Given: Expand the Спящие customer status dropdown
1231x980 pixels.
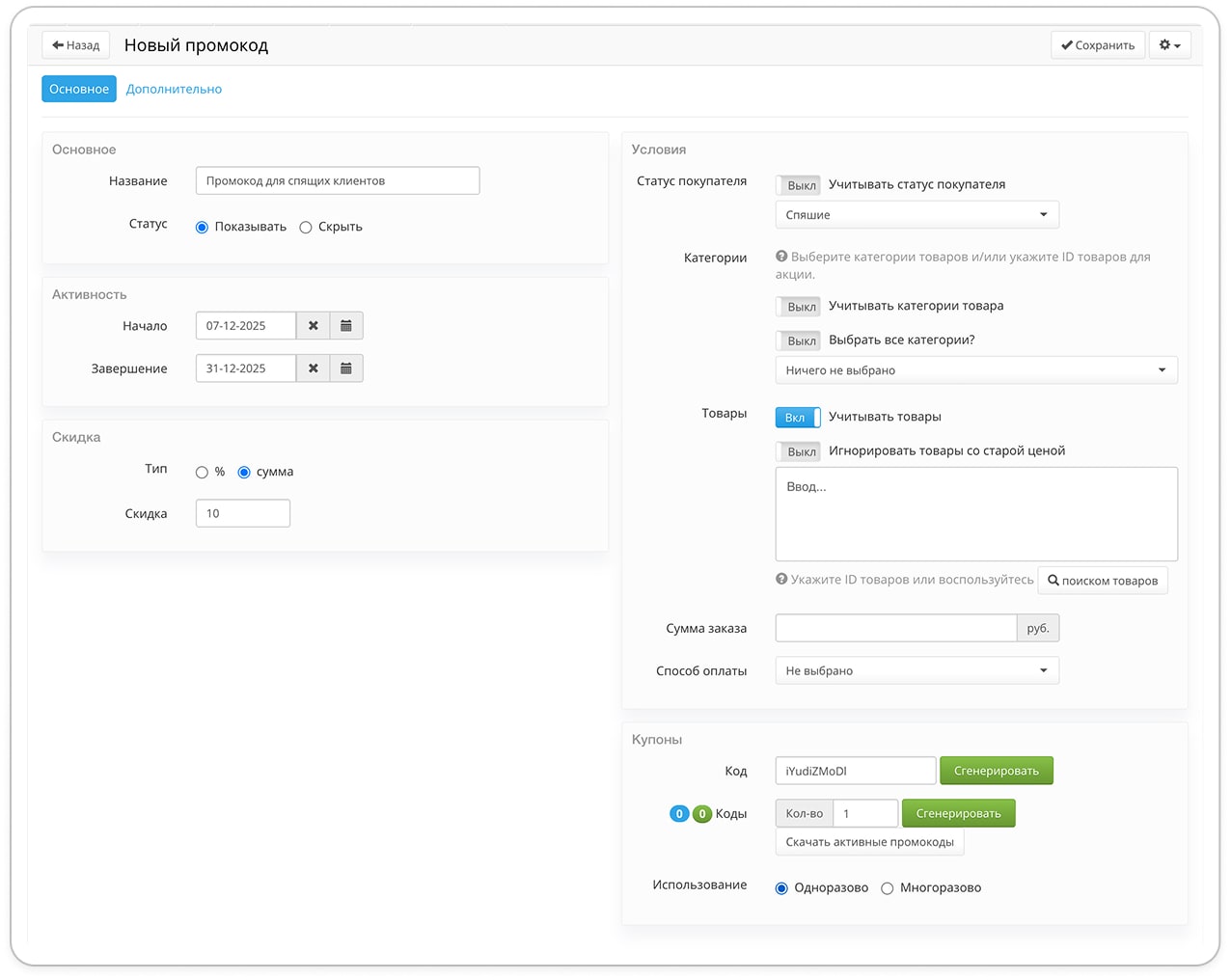Looking at the screenshot, I should 916,215.
